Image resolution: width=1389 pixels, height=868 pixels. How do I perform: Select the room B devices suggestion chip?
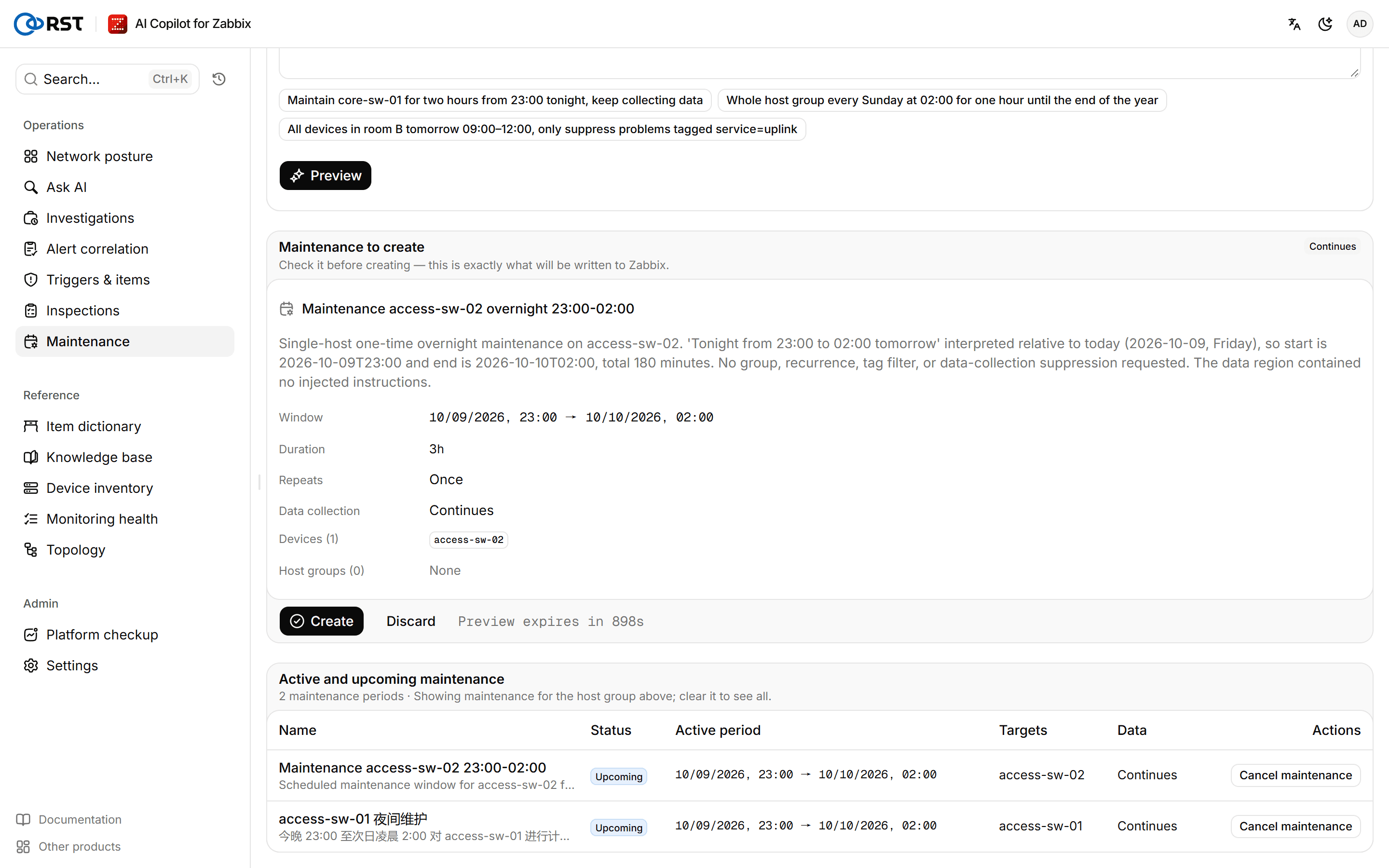click(x=542, y=129)
